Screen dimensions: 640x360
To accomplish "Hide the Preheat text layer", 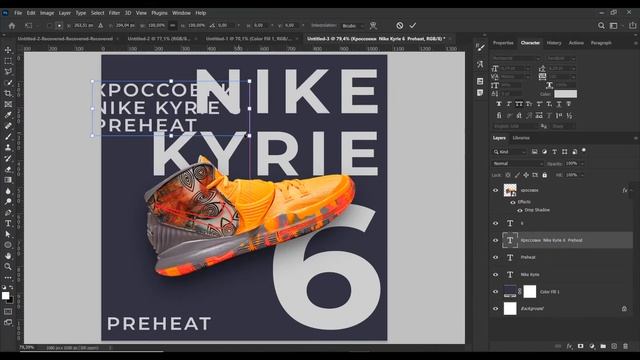I will [496, 258].
